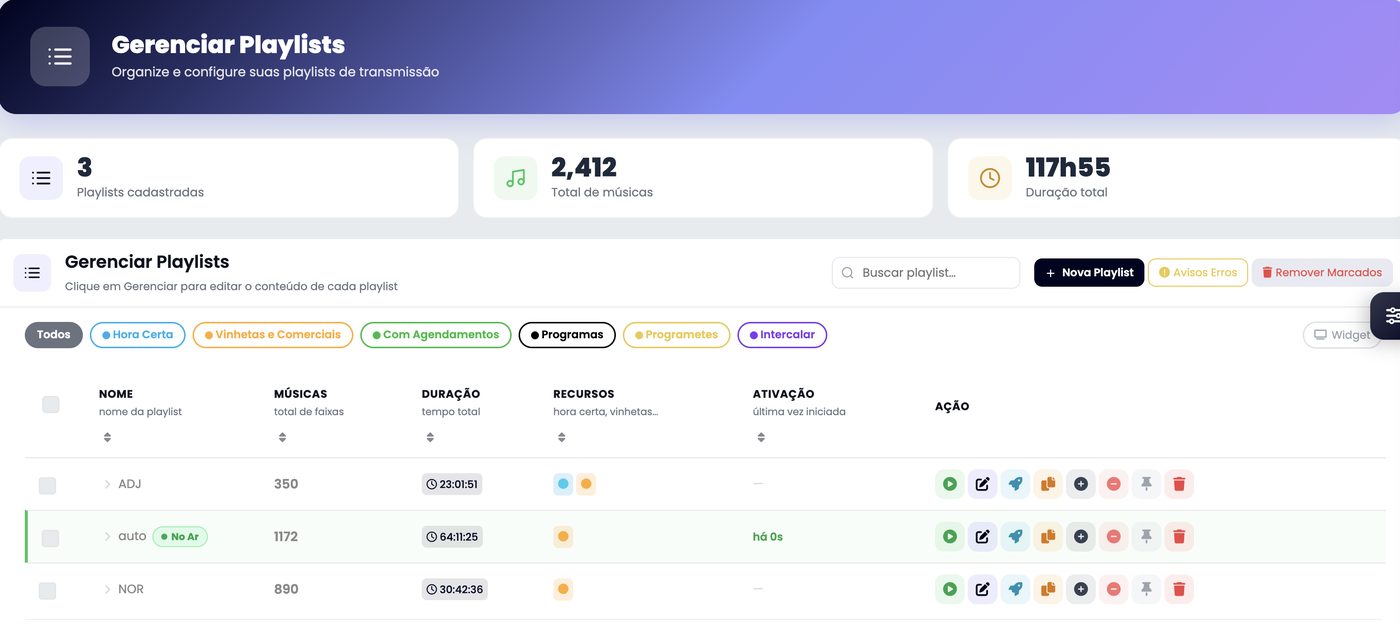This screenshot has width=1400, height=624.
Task: Sort by the DURAÇÃO column arrows
Action: 430,438
